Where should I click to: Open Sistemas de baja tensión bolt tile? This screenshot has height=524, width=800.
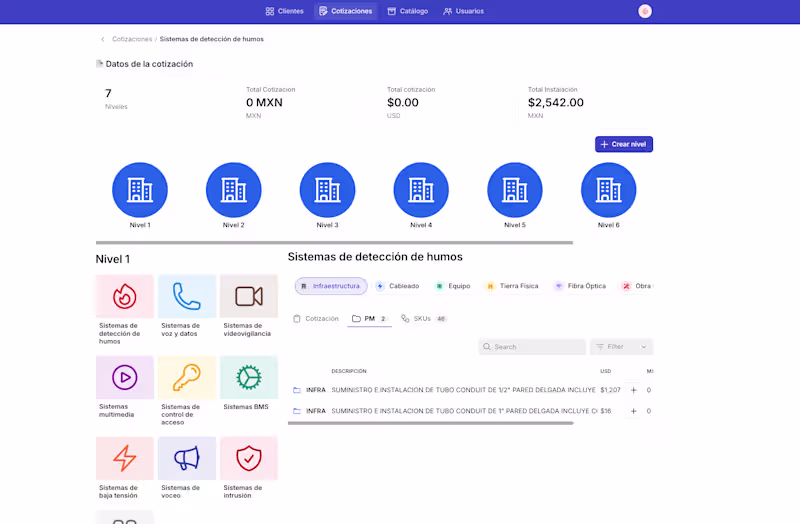click(x=124, y=458)
